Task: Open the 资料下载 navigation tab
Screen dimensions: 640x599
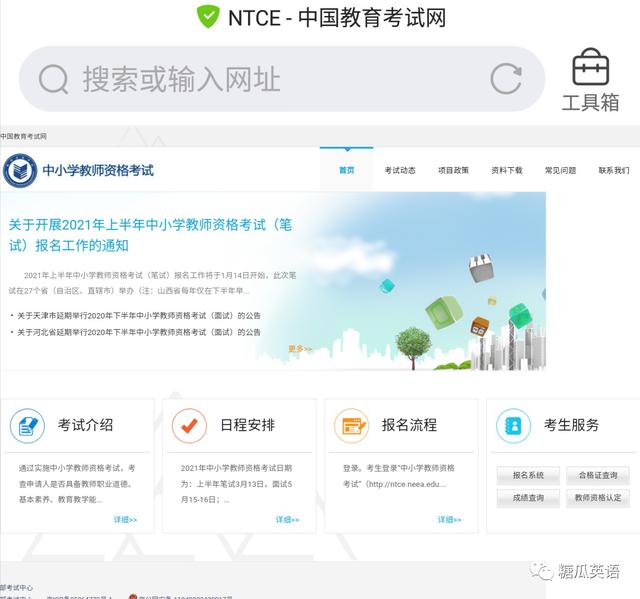Action: (x=507, y=170)
